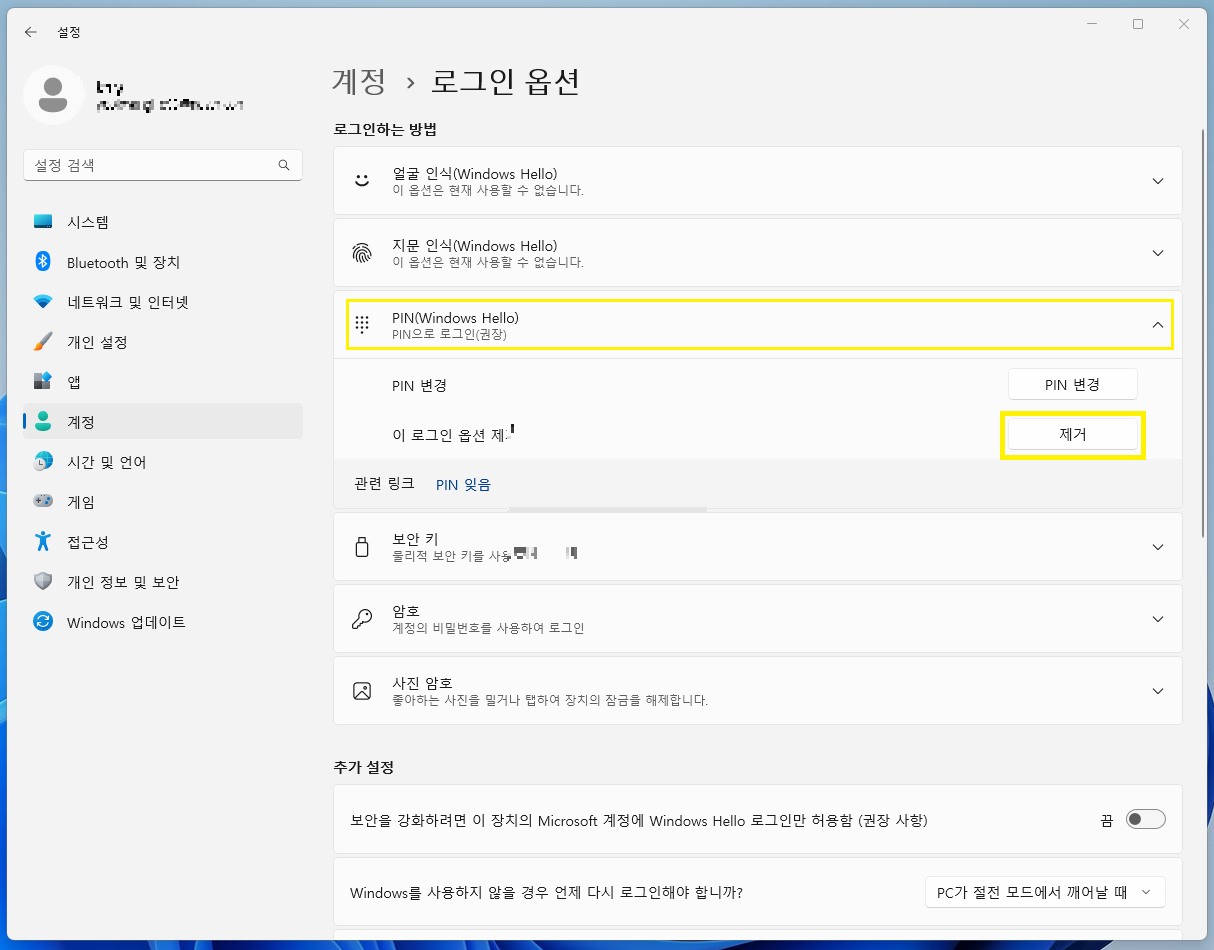Click the PIN keypad dots icon

pos(362,325)
